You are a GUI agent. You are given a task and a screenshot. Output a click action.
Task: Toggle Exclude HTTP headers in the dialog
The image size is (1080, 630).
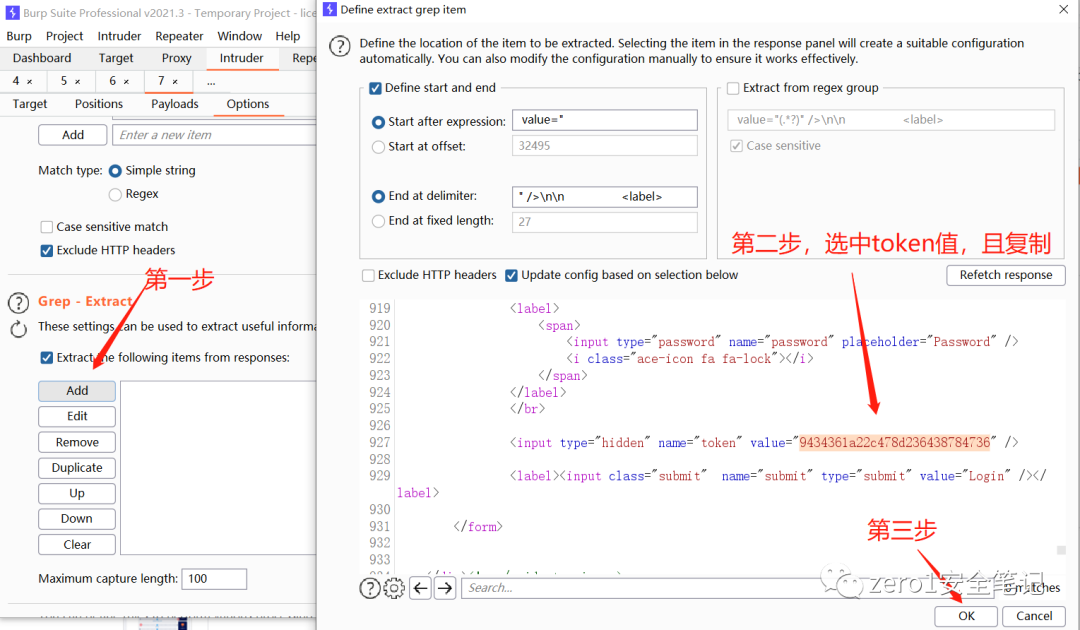[368, 275]
